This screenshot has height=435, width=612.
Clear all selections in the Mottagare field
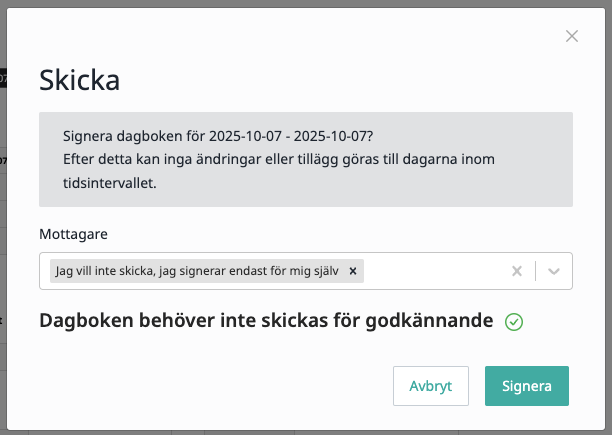click(x=517, y=271)
